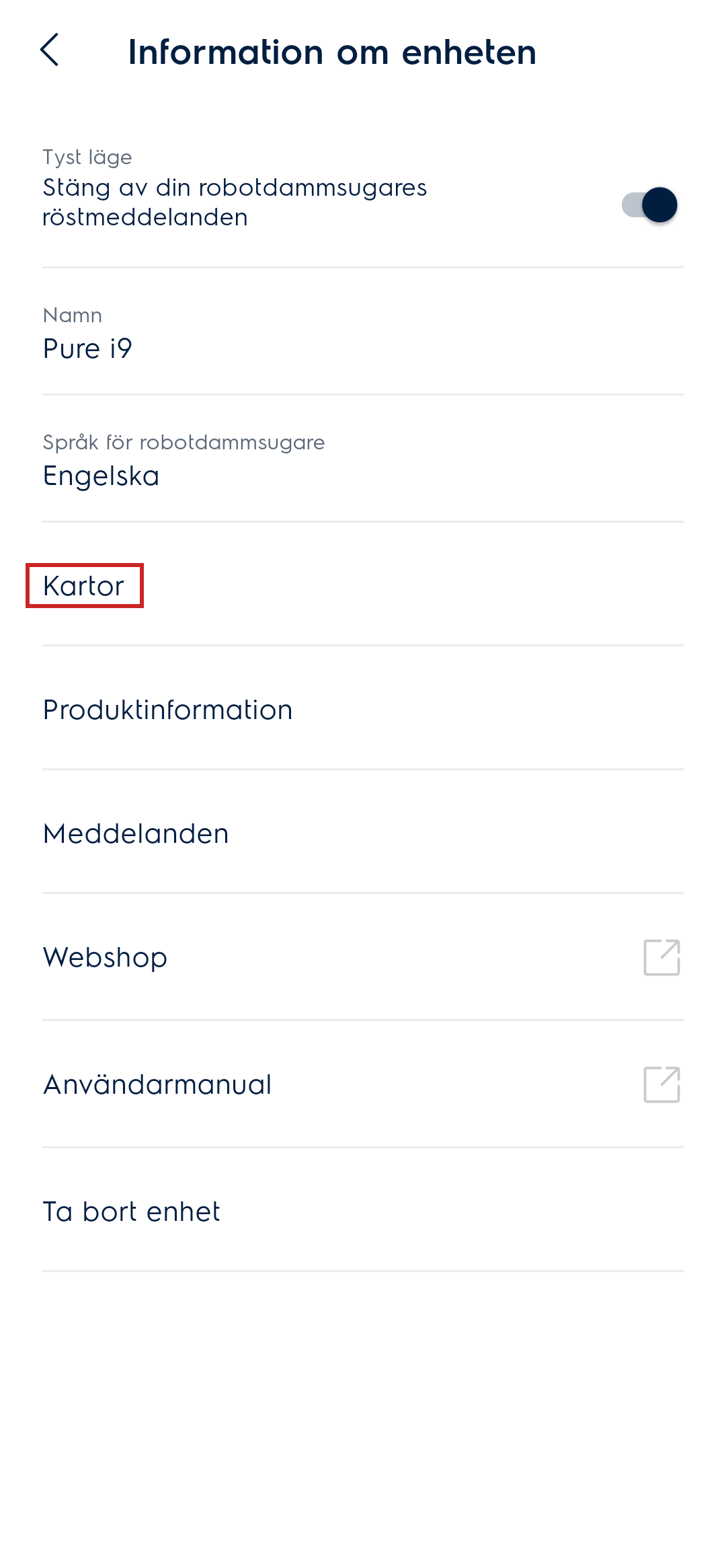Image resolution: width=726 pixels, height=1568 pixels.
Task: Show the Meddelanden page
Action: [136, 834]
